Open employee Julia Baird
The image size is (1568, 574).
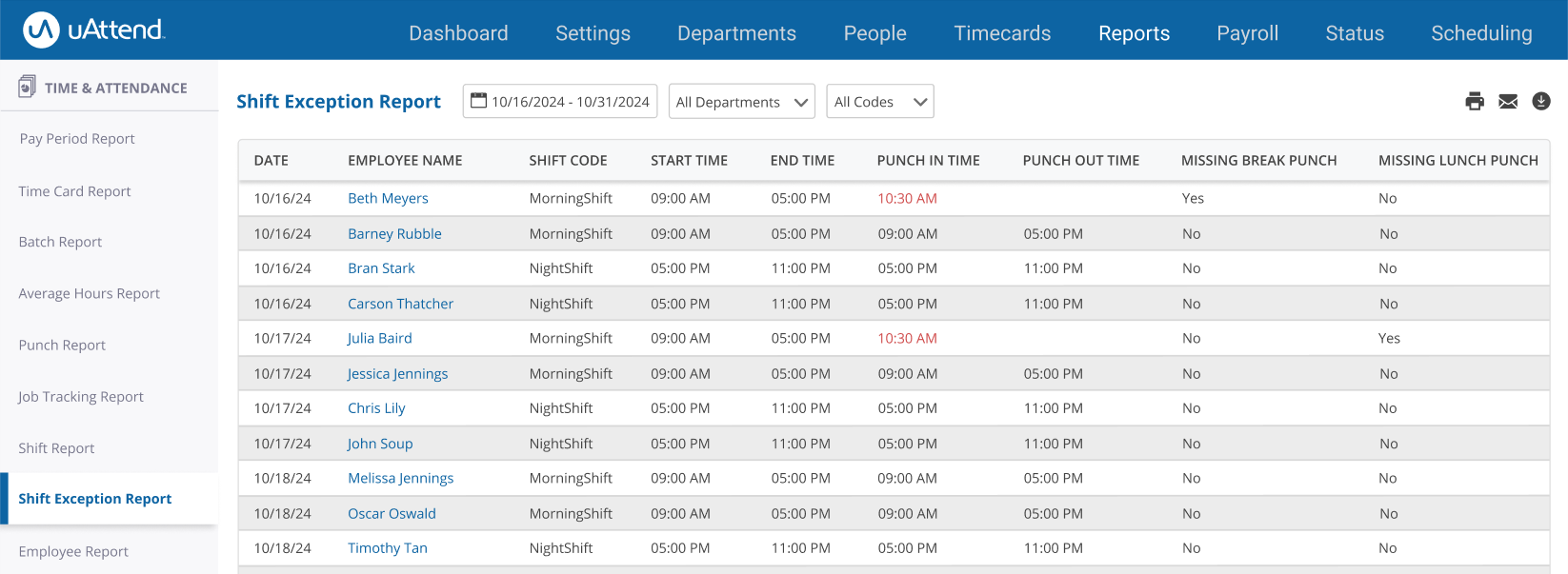click(x=379, y=338)
